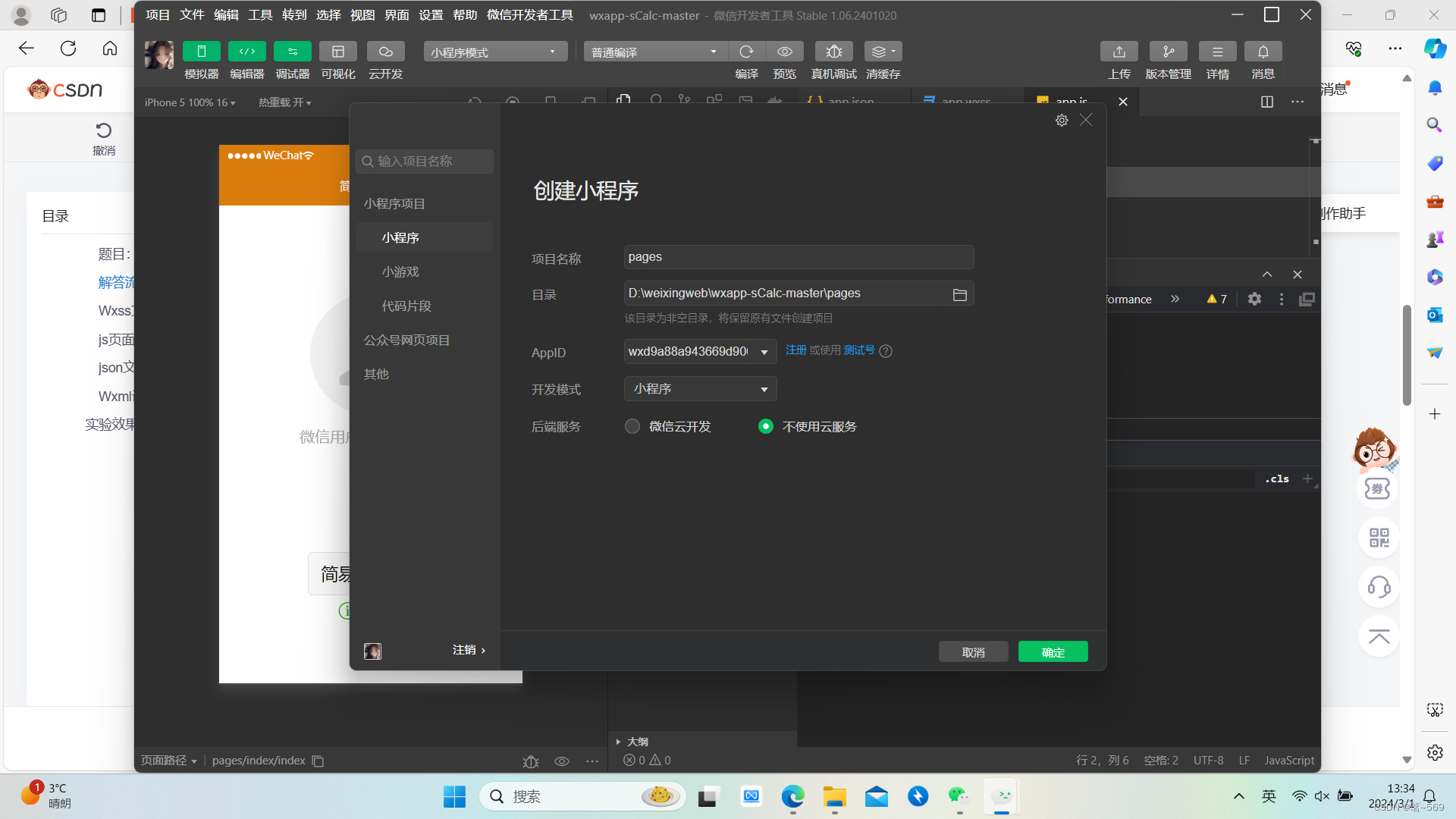1456x819 pixels.
Task: Click the CSDN 撤消 undo button
Action: point(104,139)
